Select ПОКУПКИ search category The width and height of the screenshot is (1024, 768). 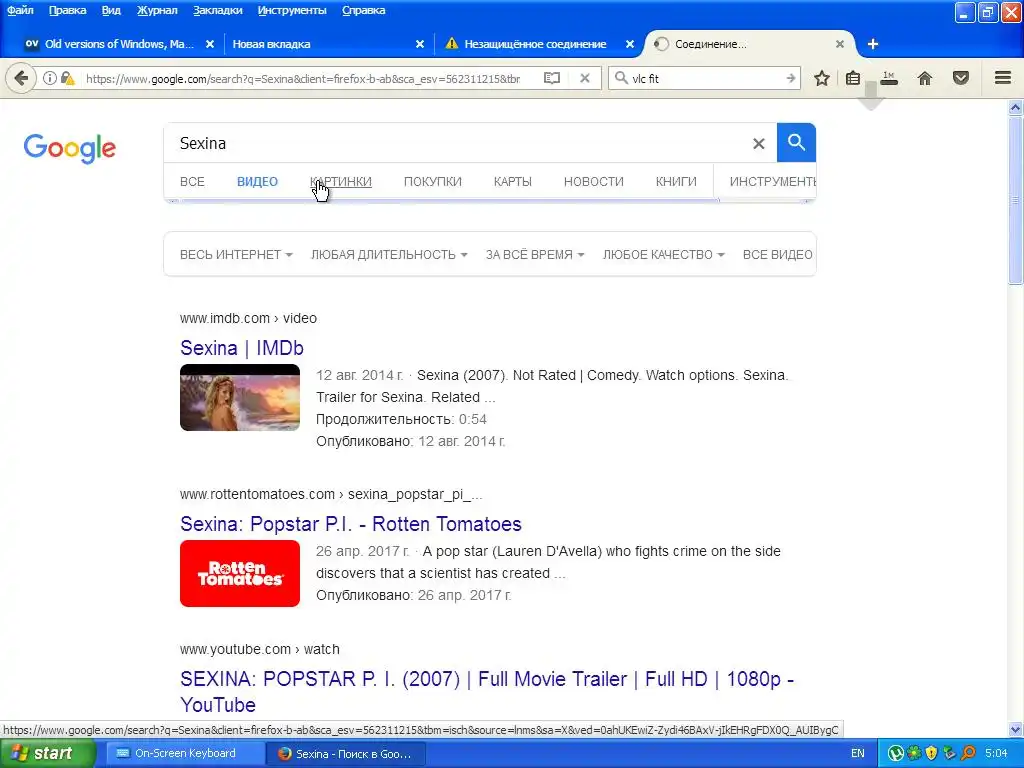point(432,182)
